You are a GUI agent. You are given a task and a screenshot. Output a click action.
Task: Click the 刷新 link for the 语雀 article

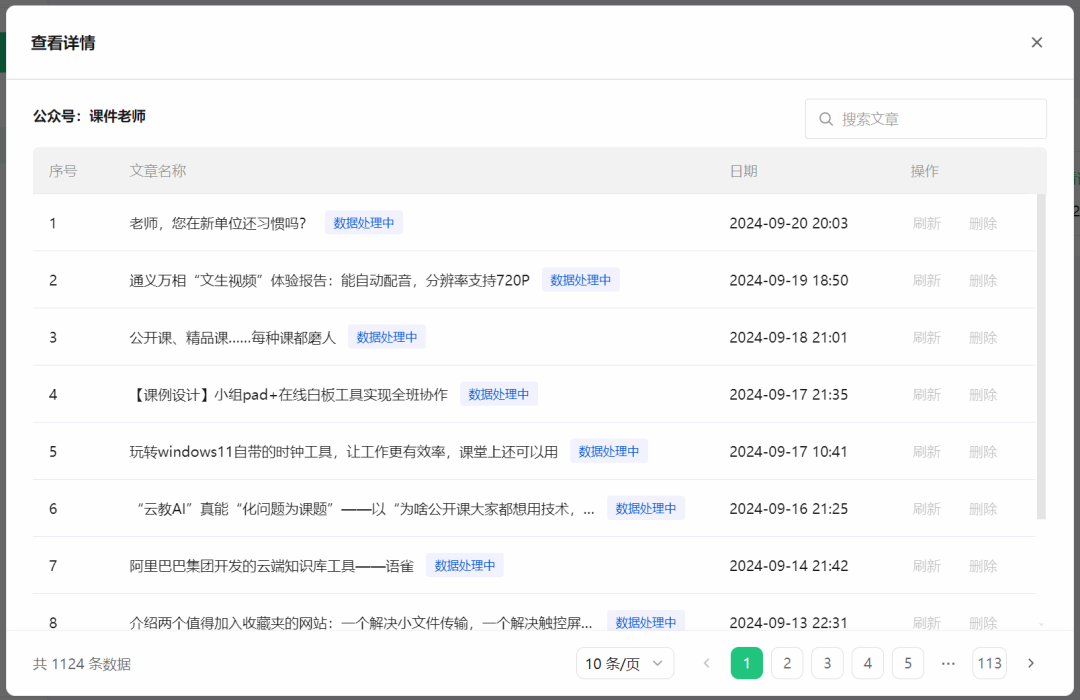click(x=927, y=564)
